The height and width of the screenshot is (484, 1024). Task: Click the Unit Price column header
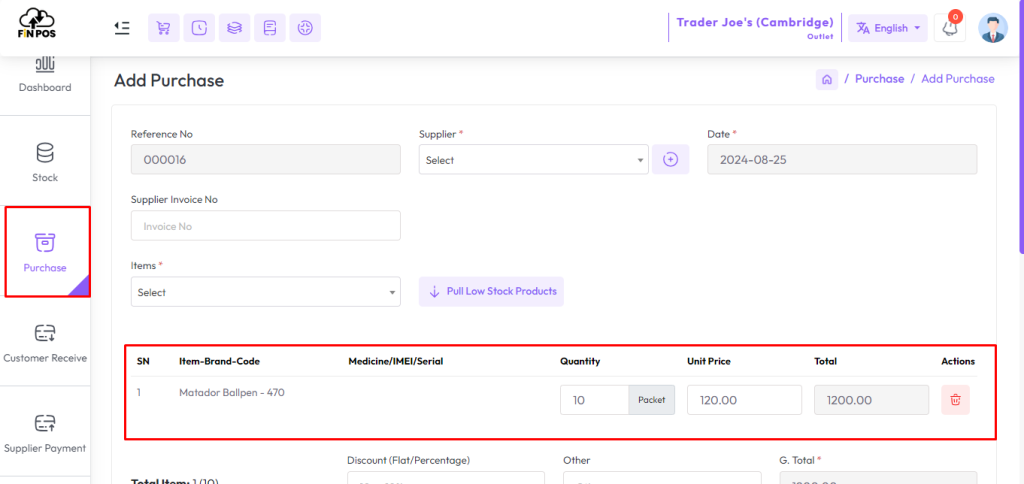pos(709,361)
